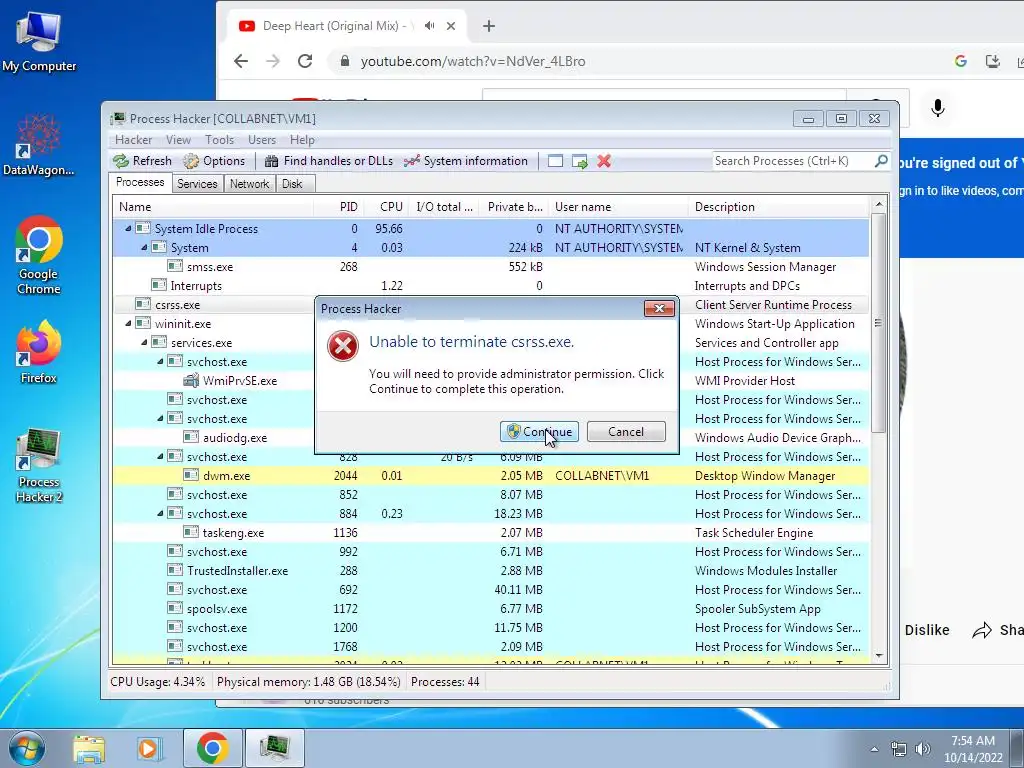This screenshot has width=1024, height=768.
Task: Collapse svchost.exe above dwm.exe
Action: pyautogui.click(x=160, y=456)
